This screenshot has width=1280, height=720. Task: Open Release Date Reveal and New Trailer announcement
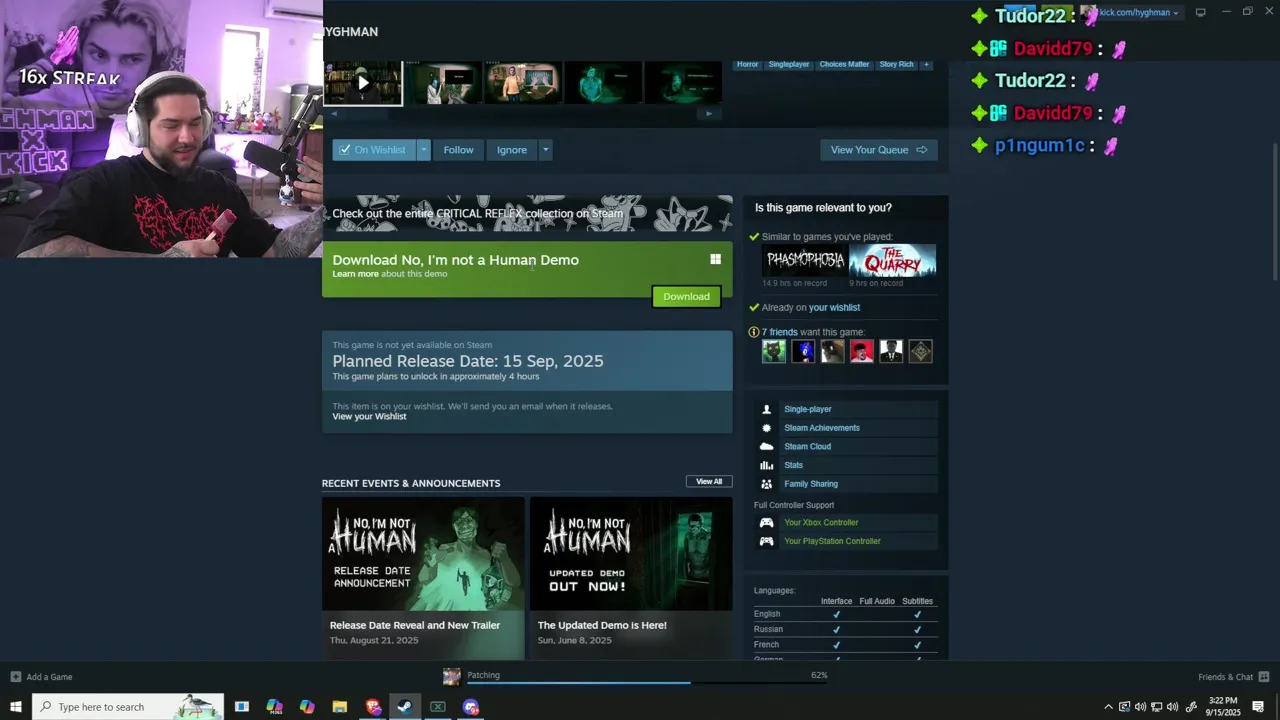pos(423,578)
